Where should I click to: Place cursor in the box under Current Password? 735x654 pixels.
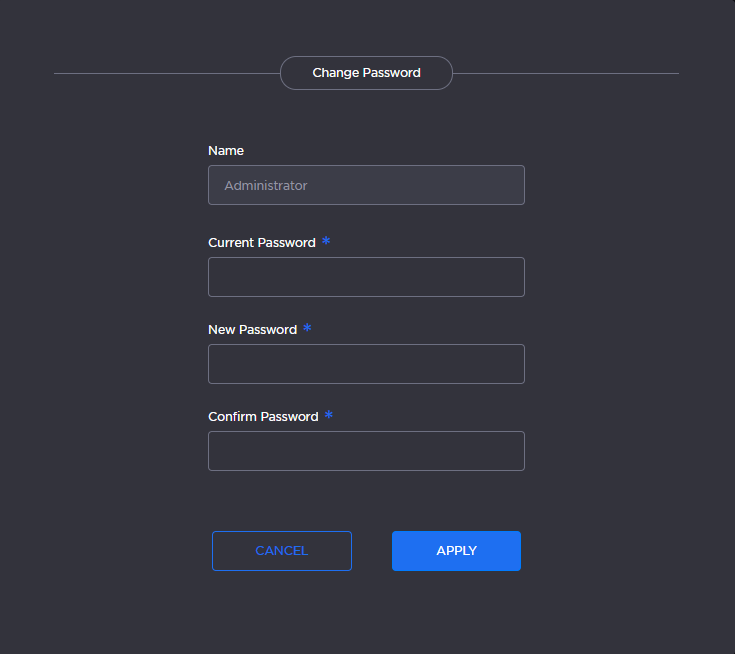tap(366, 277)
